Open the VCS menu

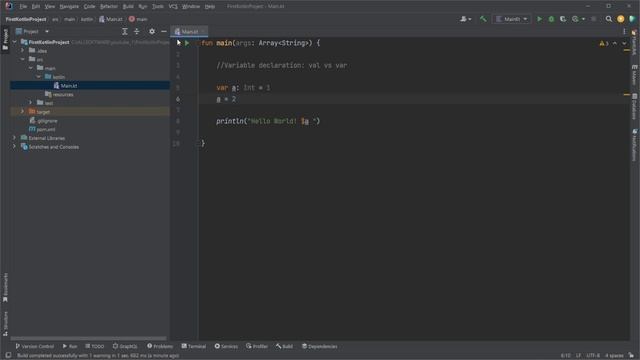click(x=173, y=7)
